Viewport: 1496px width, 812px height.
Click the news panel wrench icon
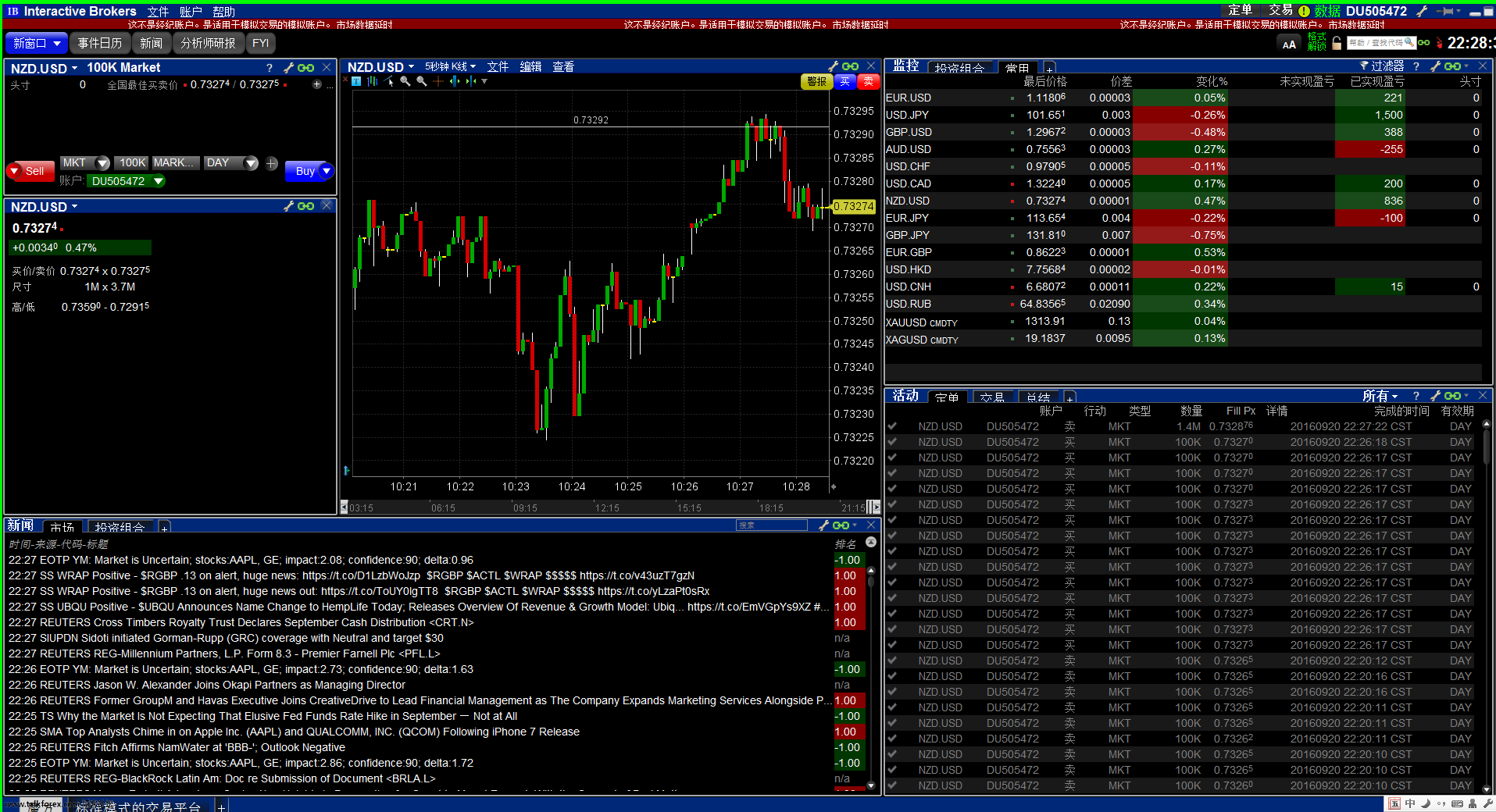pos(823,525)
